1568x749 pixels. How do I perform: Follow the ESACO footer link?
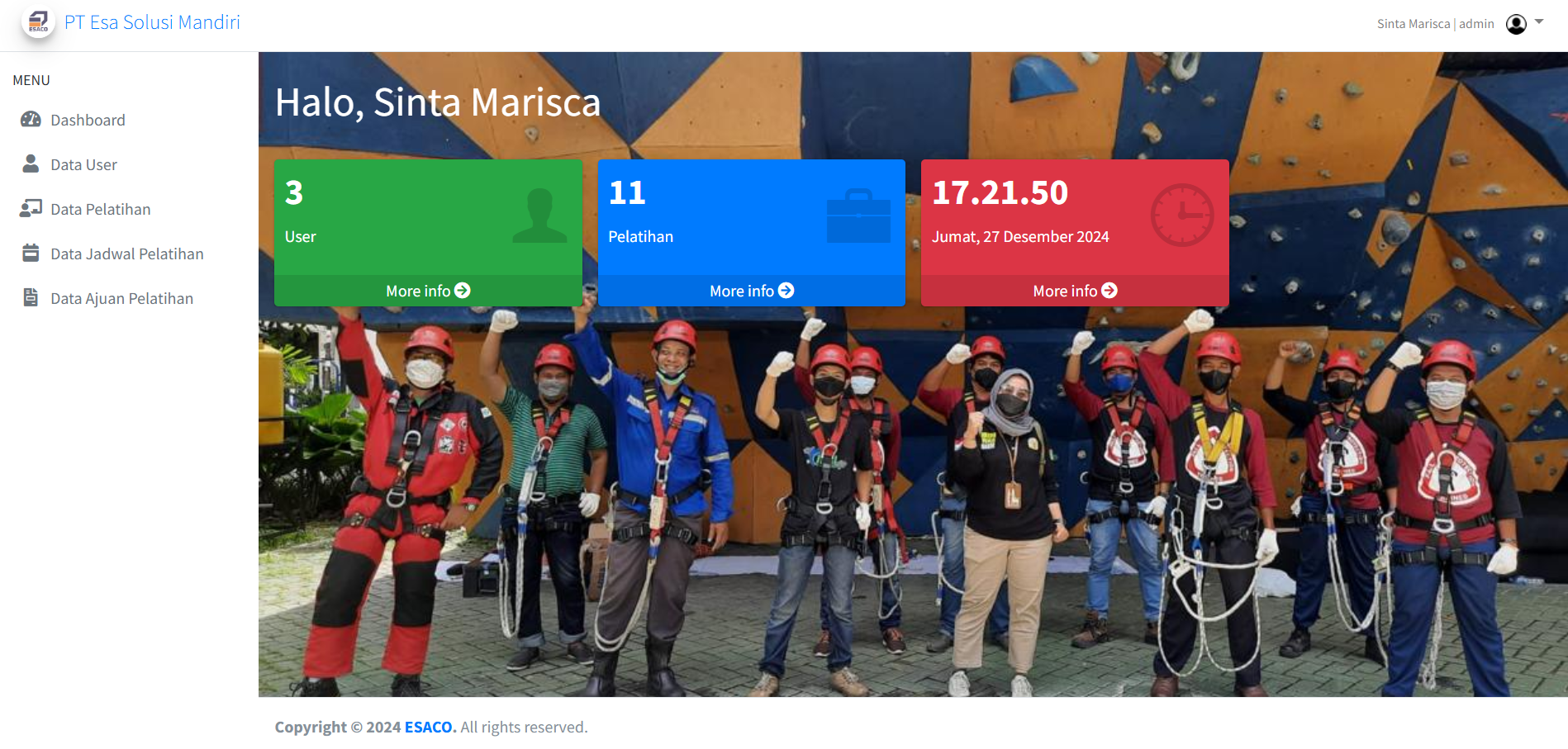click(430, 727)
